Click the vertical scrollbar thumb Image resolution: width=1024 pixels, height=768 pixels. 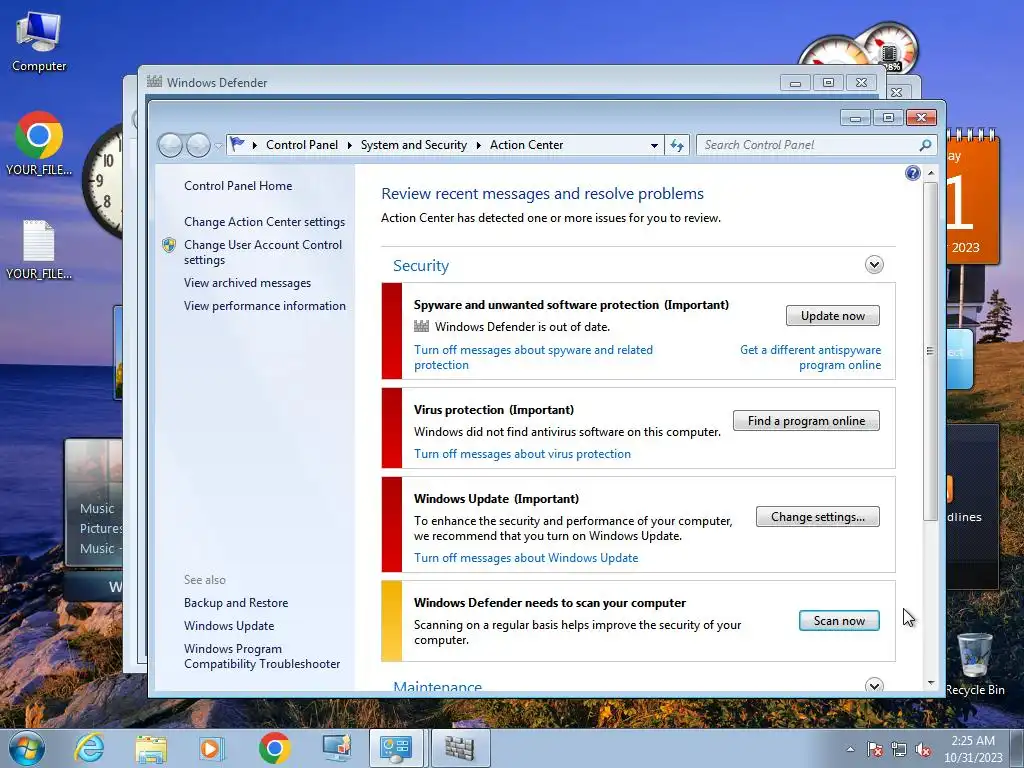930,351
